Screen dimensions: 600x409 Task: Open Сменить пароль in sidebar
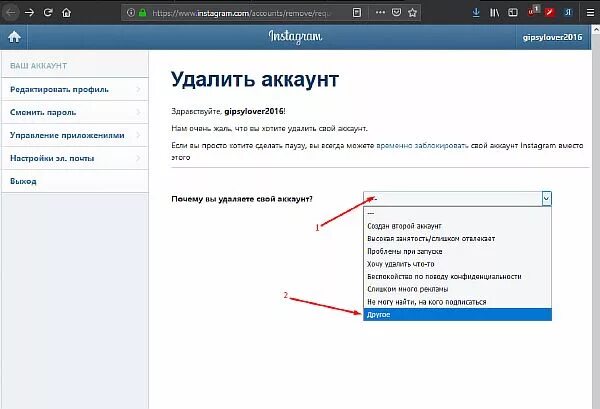pyautogui.click(x=75, y=112)
